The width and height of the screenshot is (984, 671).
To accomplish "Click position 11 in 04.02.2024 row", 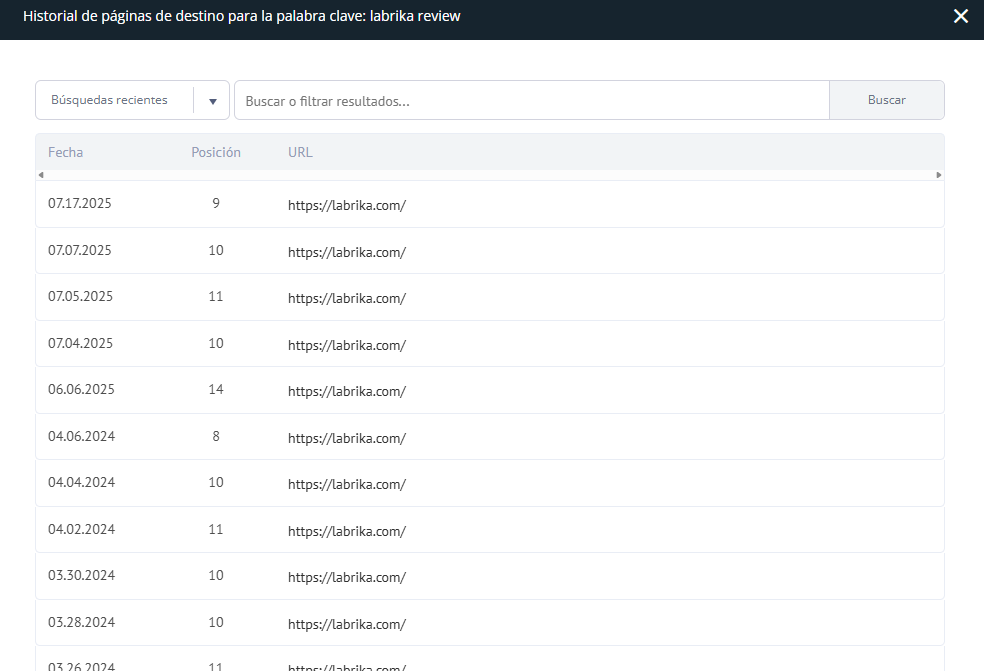I will (216, 529).
